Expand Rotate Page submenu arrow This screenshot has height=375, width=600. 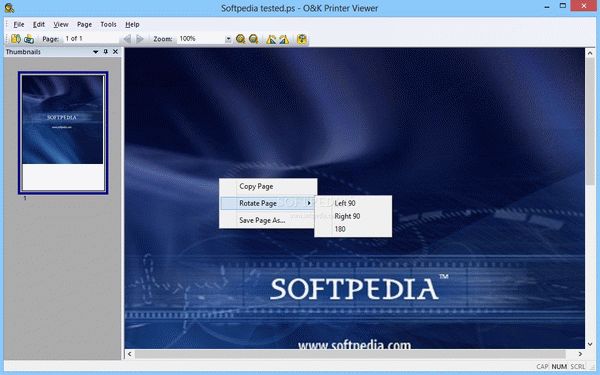pyautogui.click(x=309, y=203)
